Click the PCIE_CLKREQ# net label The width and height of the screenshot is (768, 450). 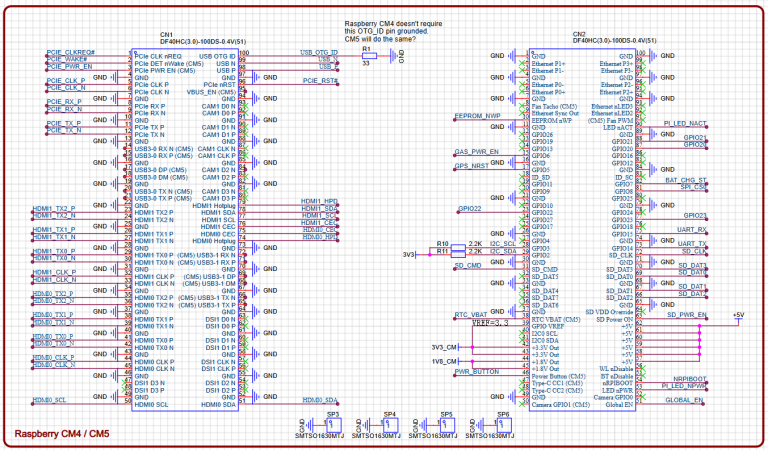coord(71,52)
